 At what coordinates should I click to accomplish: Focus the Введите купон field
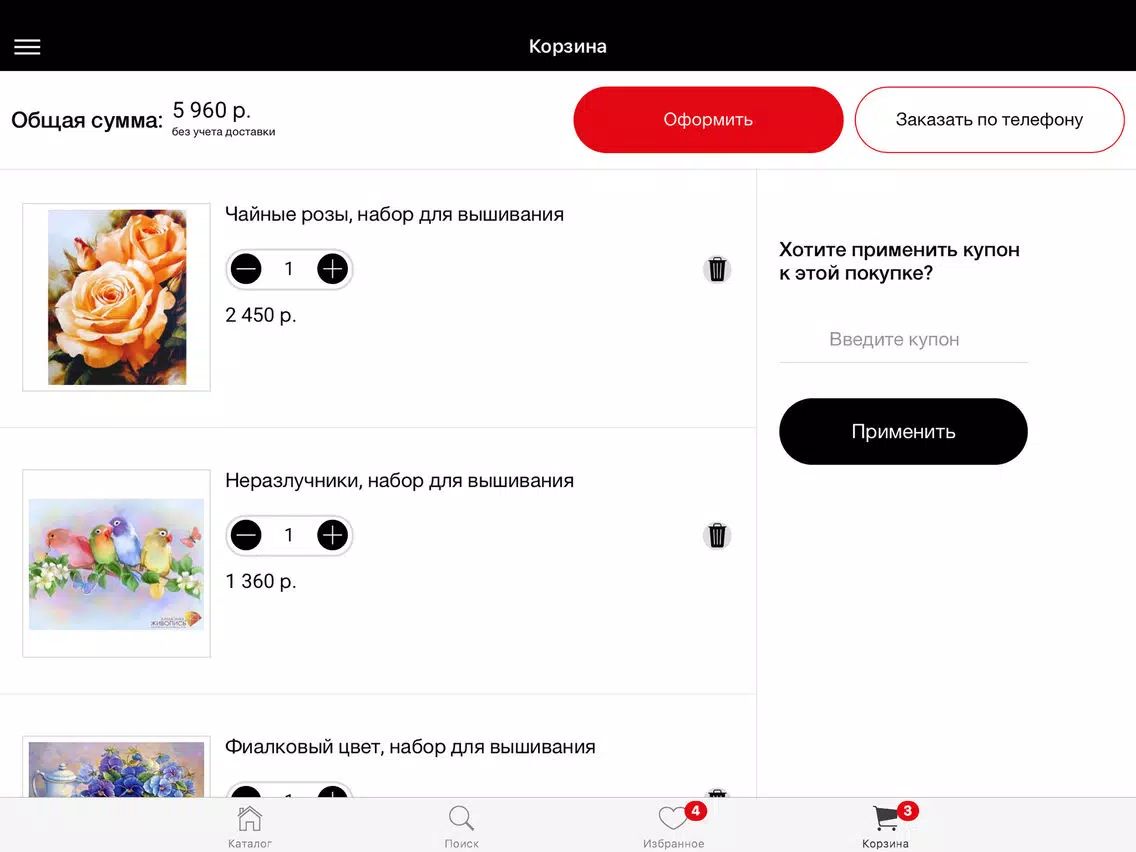click(903, 339)
